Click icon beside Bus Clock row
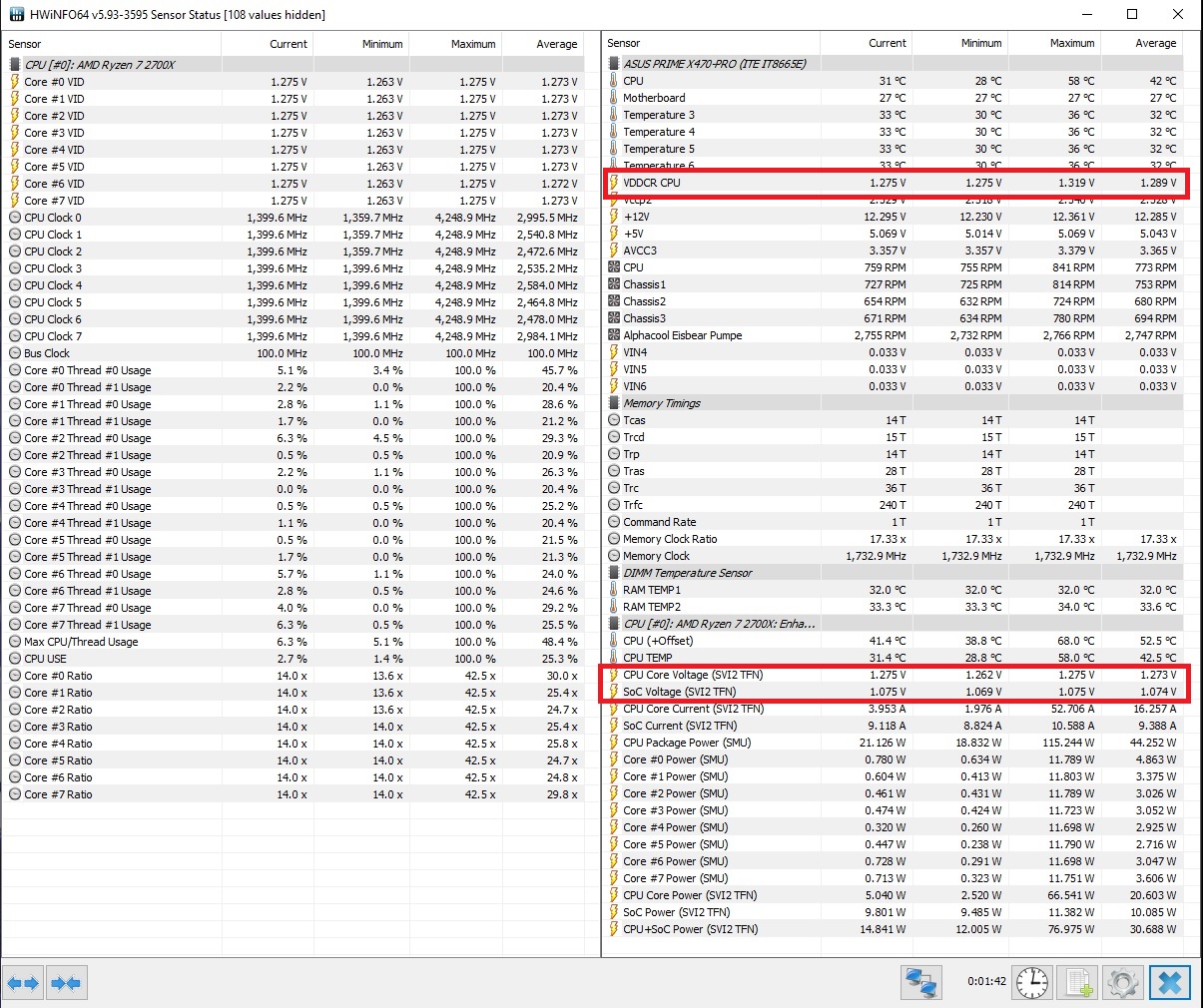Screen dimensions: 1203x1008 pyautogui.click(x=15, y=353)
